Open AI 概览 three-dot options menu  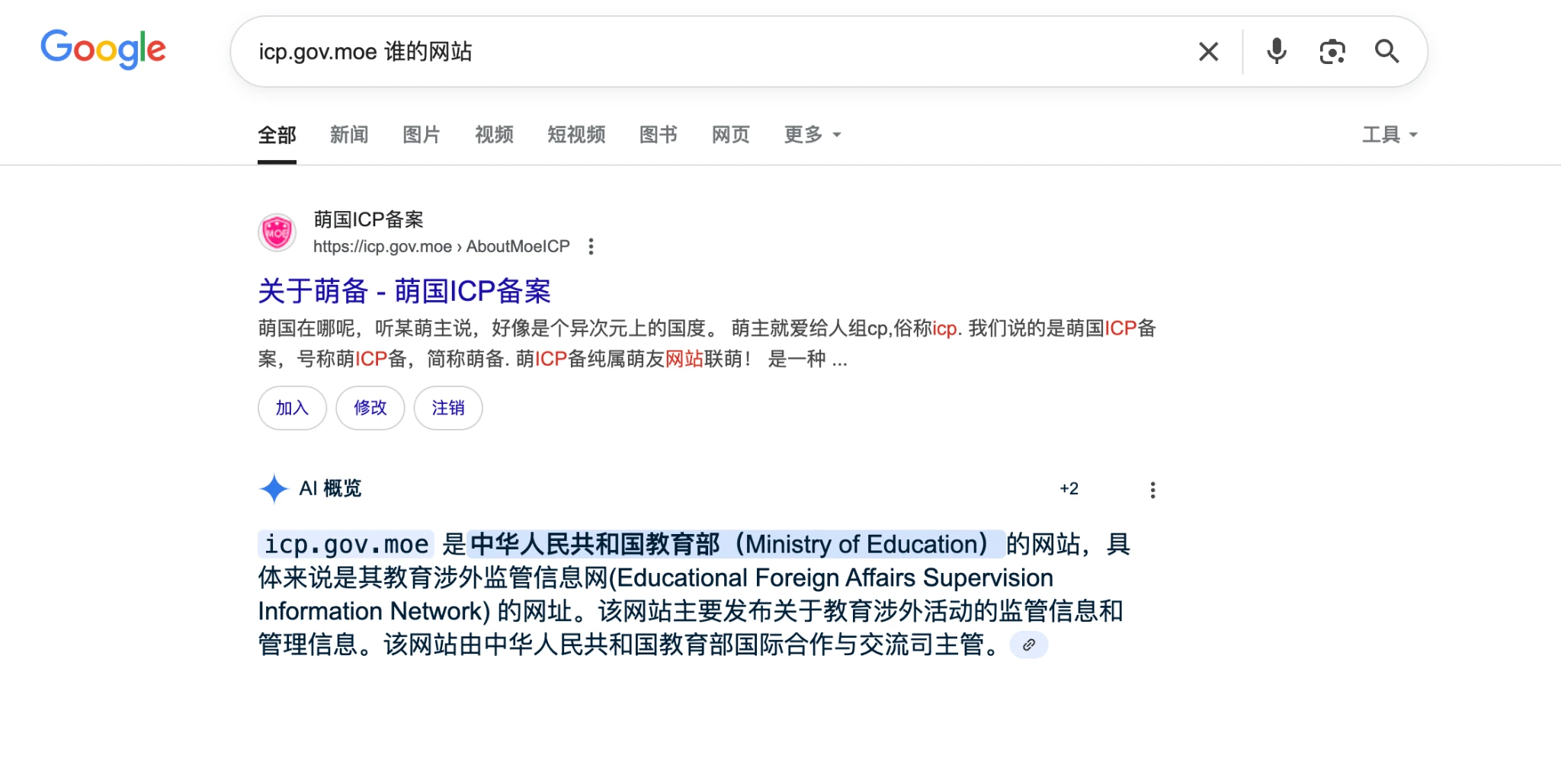[1152, 490]
